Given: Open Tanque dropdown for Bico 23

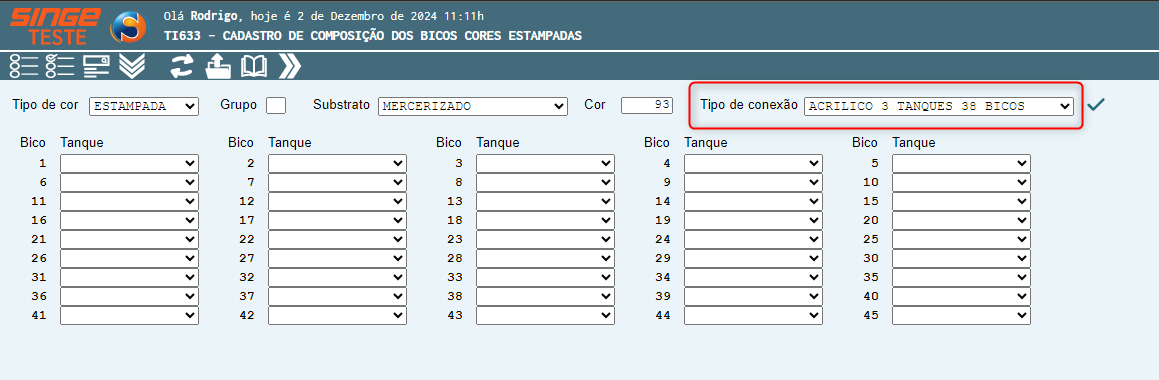Looking at the screenshot, I should pyautogui.click(x=545, y=240).
